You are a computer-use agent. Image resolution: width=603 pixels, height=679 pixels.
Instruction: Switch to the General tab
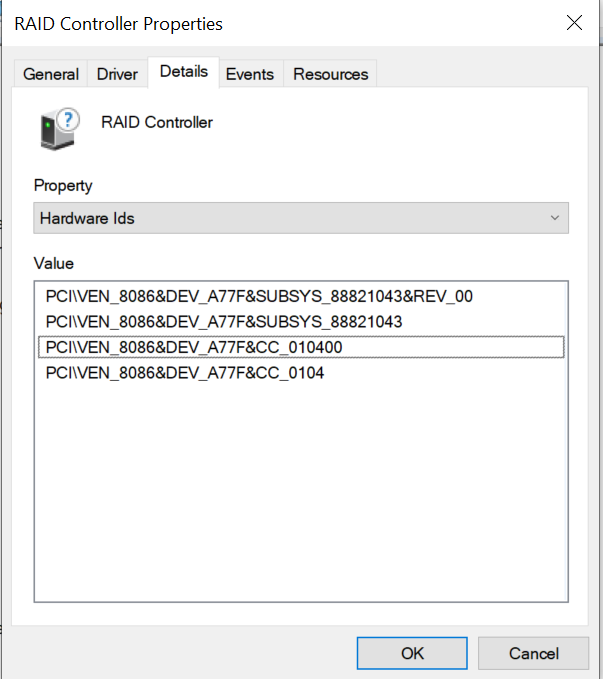[51, 74]
